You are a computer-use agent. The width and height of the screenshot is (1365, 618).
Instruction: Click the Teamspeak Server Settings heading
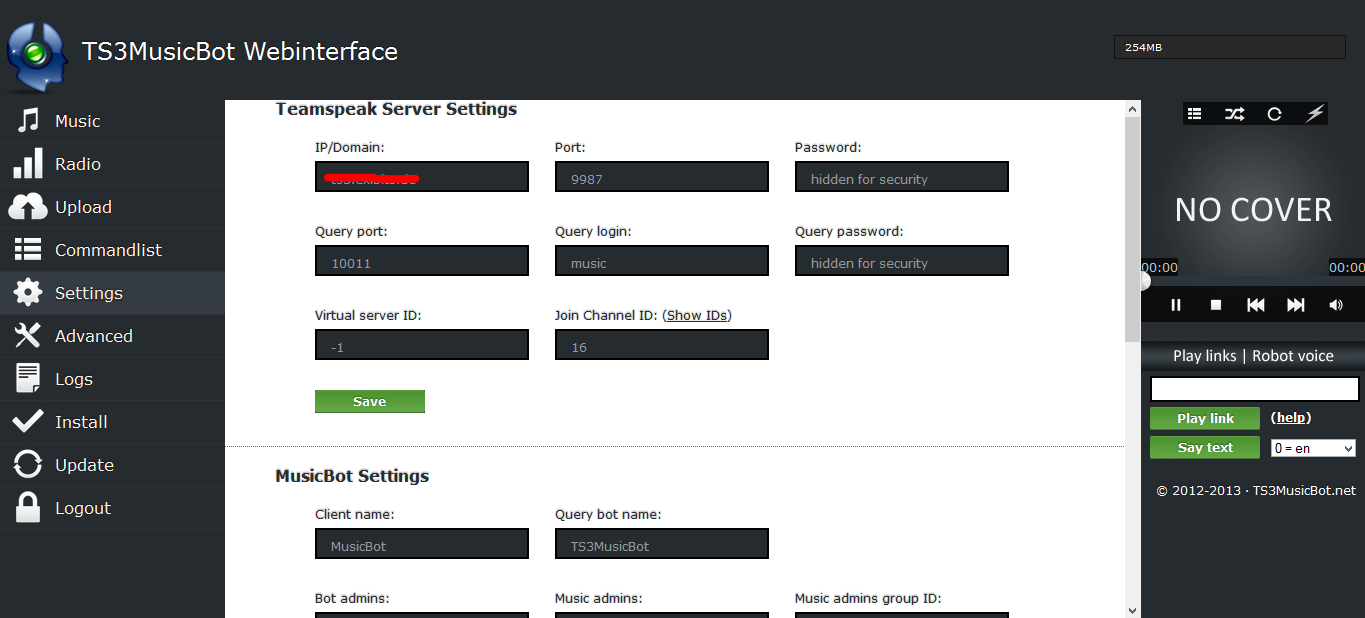(x=396, y=109)
